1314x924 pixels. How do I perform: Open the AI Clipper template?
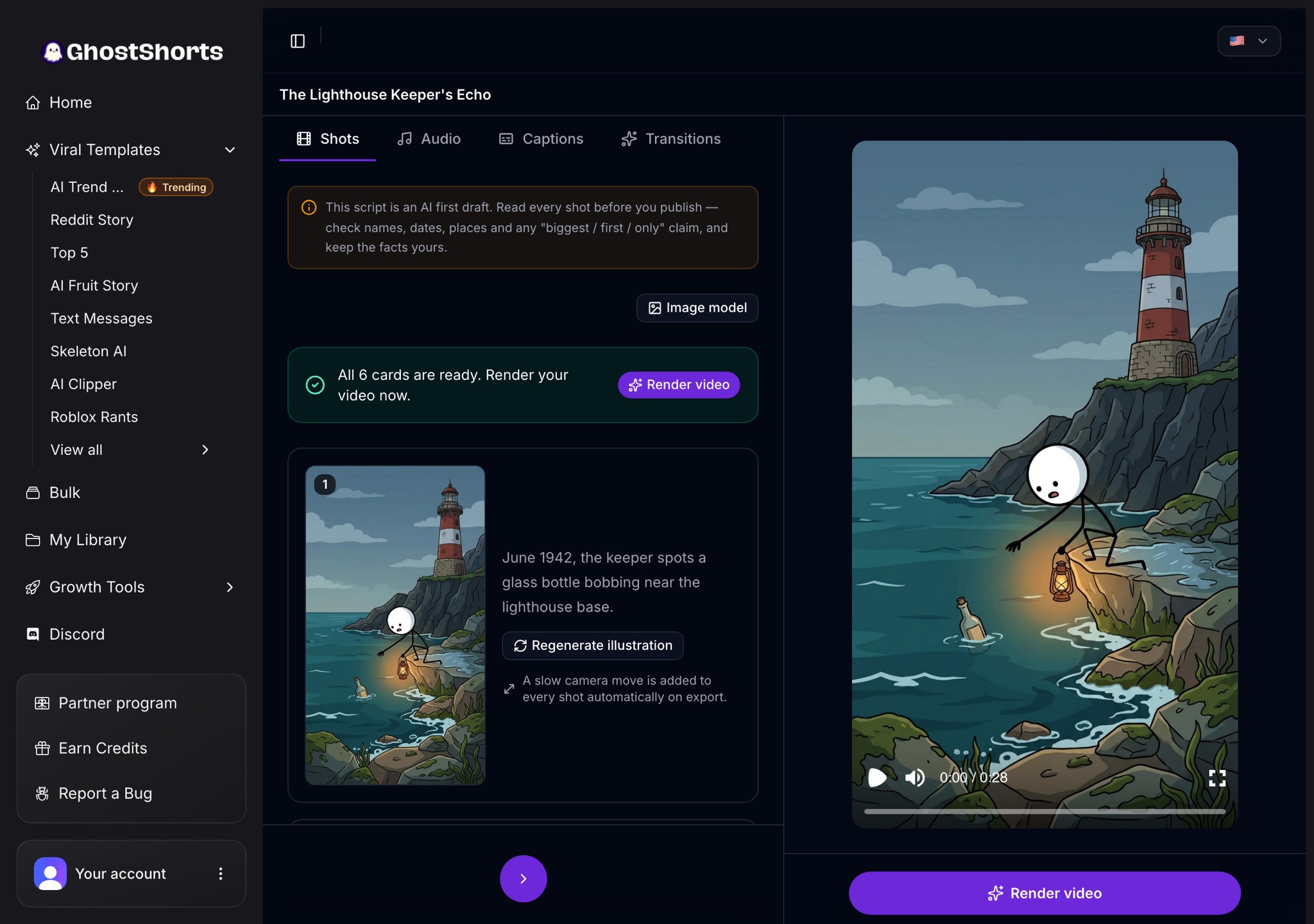pos(83,384)
